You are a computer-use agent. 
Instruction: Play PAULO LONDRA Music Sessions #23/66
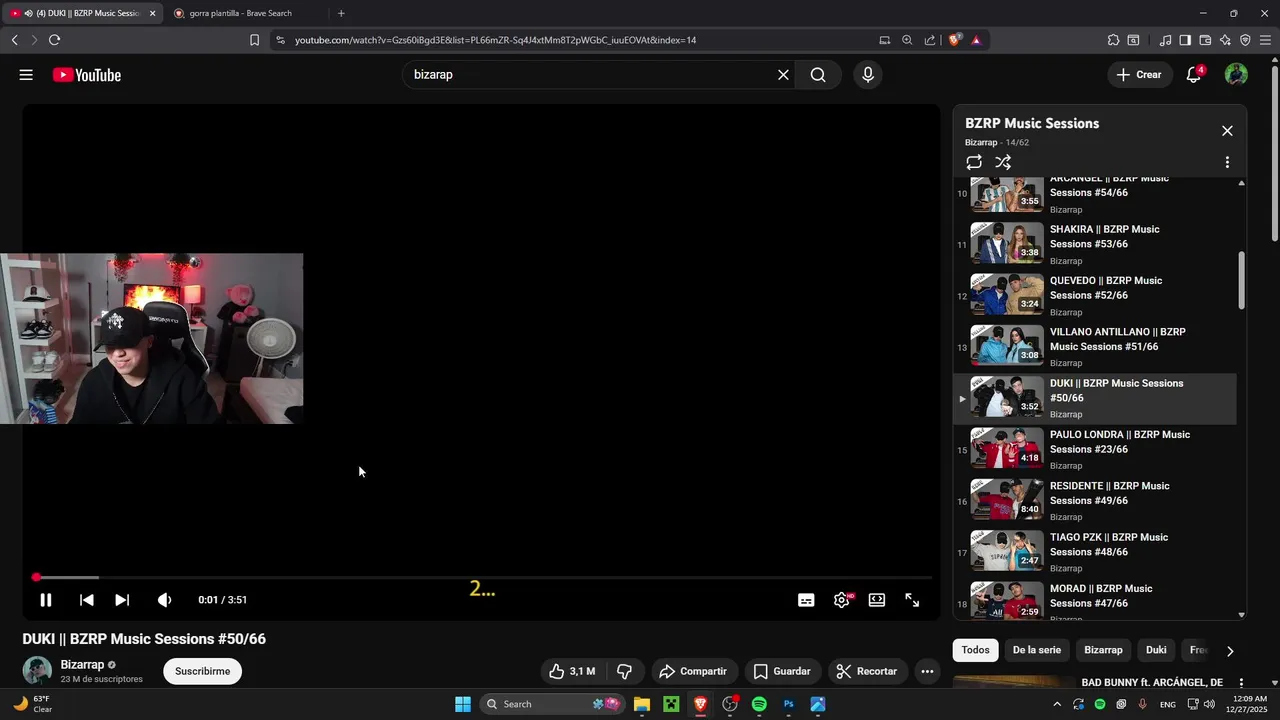point(1095,450)
